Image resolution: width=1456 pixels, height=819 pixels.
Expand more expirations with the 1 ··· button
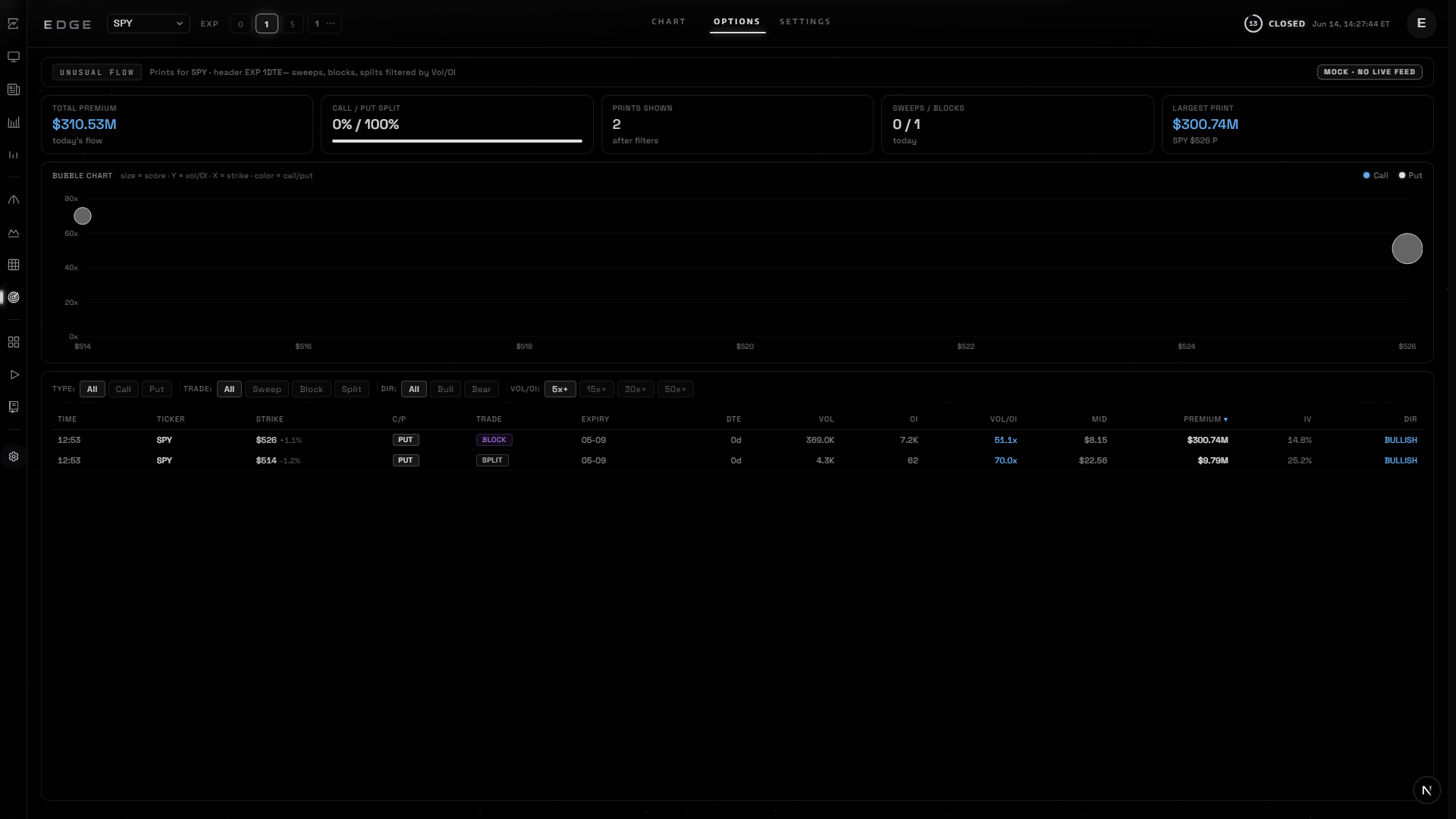[325, 24]
